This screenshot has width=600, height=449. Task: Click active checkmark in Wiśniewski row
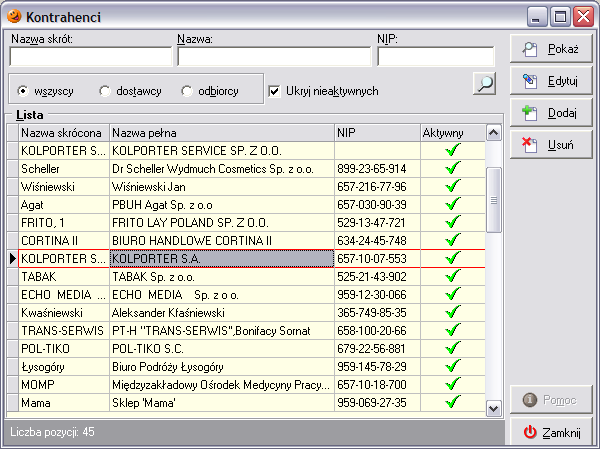[x=453, y=186]
